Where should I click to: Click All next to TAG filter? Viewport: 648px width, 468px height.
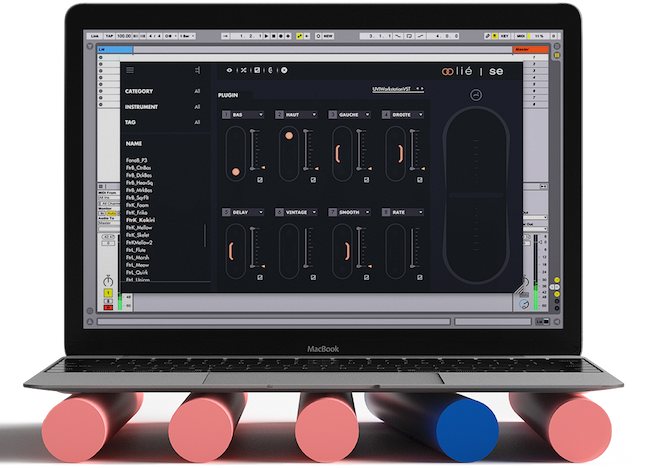point(197,122)
